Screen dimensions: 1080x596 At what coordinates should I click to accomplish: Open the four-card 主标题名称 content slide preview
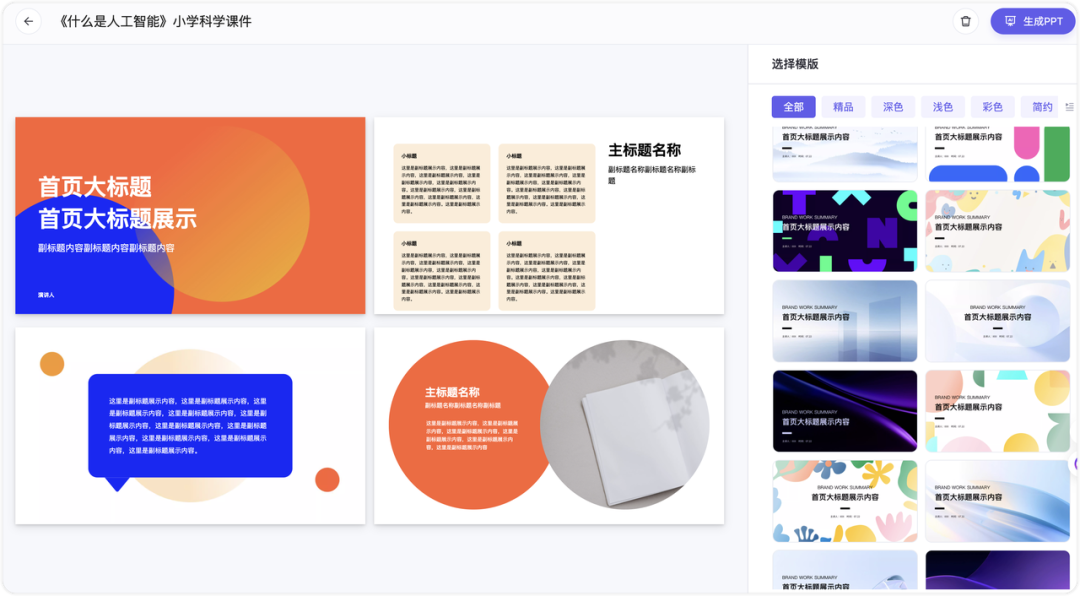coord(549,216)
